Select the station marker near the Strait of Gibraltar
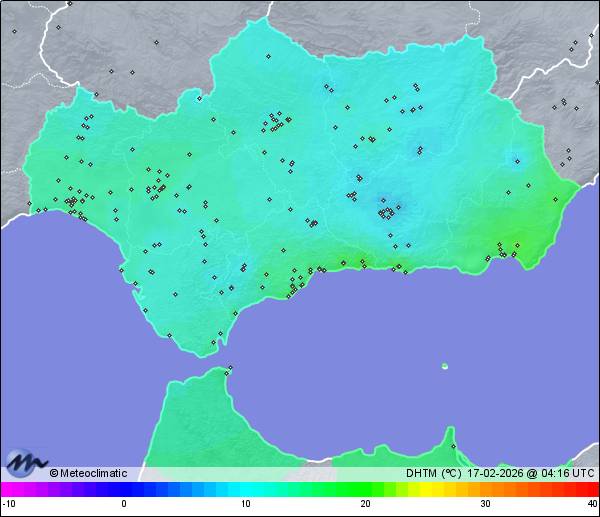 point(230,369)
